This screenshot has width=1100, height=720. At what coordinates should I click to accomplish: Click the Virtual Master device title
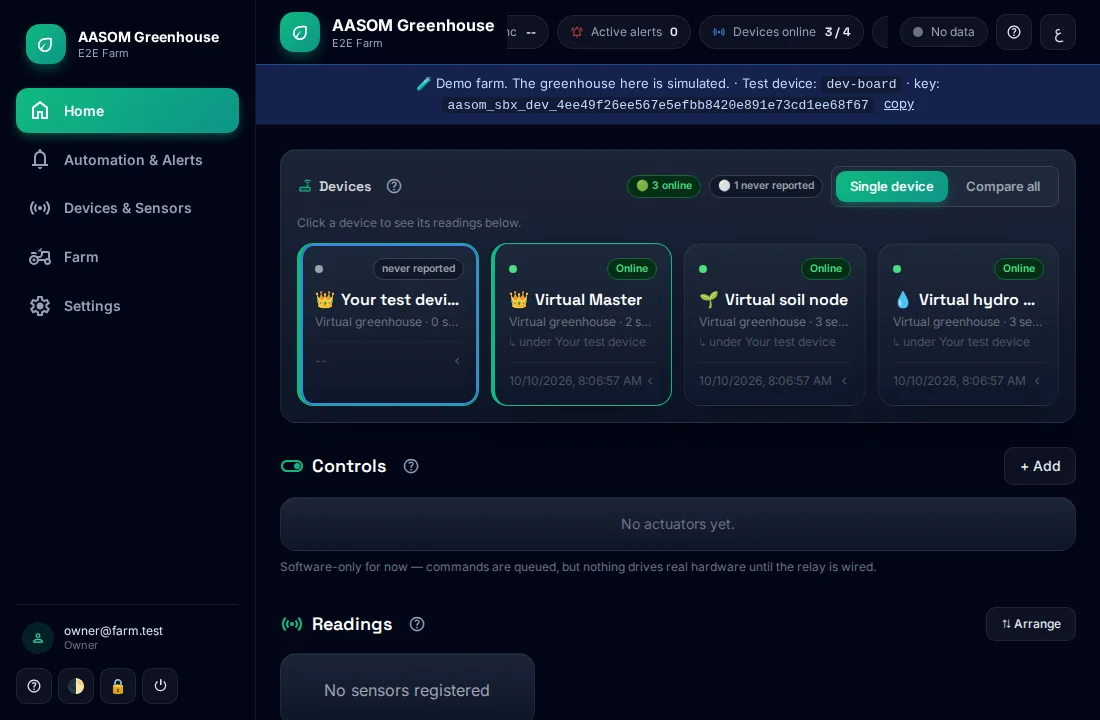pyautogui.click(x=588, y=300)
